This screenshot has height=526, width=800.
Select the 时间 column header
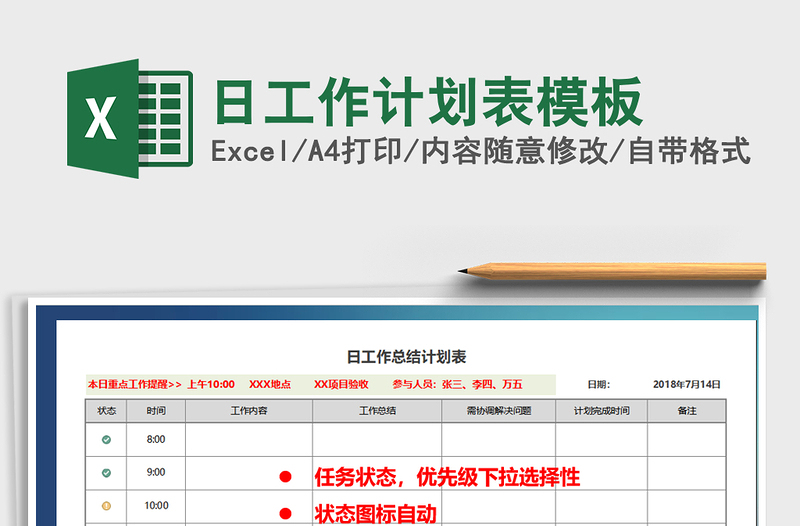156,411
